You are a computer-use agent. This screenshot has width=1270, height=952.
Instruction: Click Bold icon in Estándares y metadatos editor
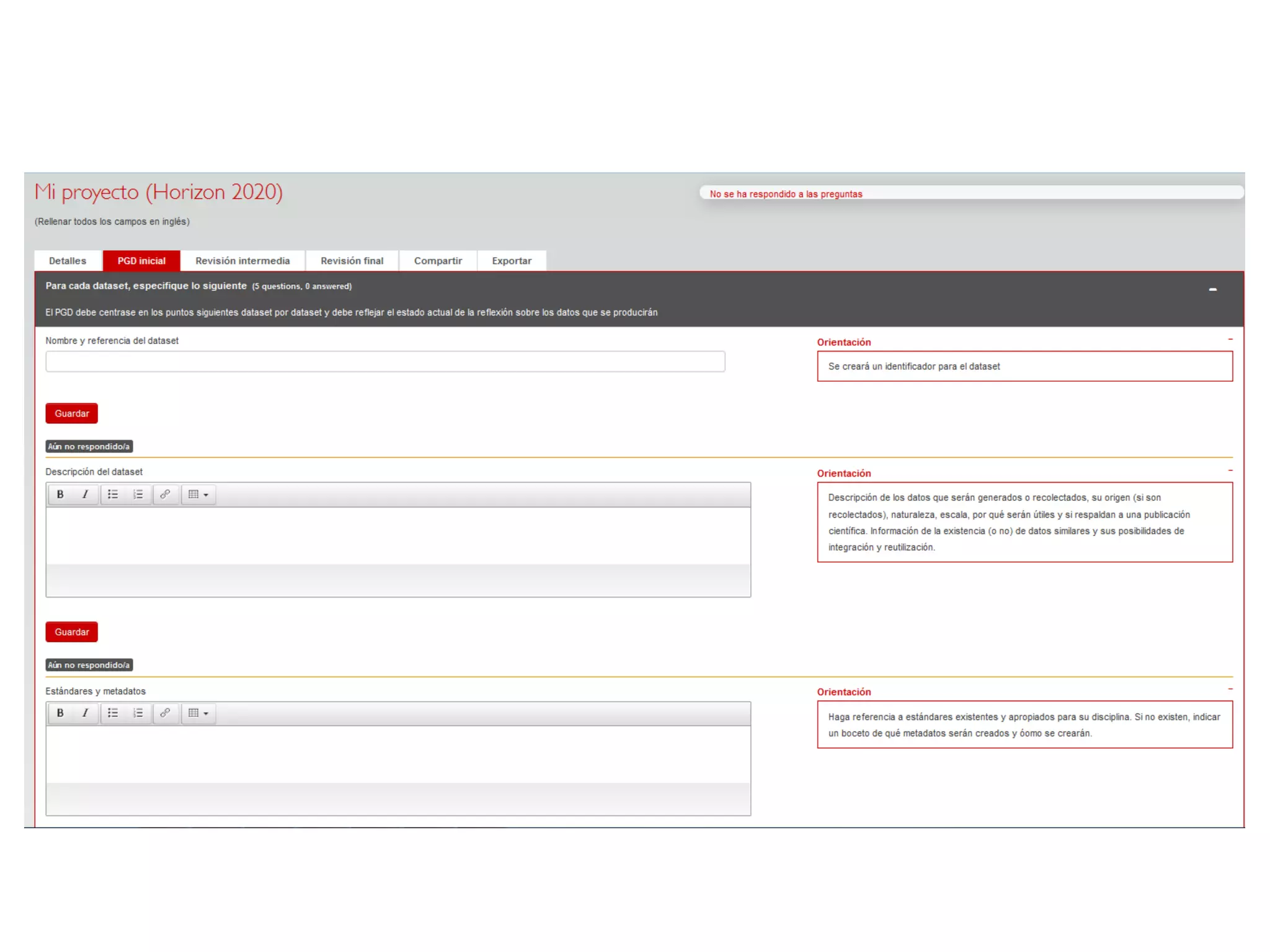(60, 713)
